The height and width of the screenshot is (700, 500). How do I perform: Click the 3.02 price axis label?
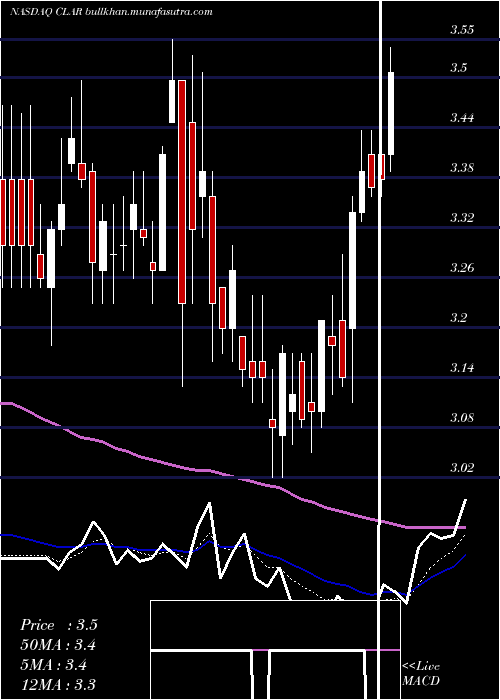tap(462, 468)
